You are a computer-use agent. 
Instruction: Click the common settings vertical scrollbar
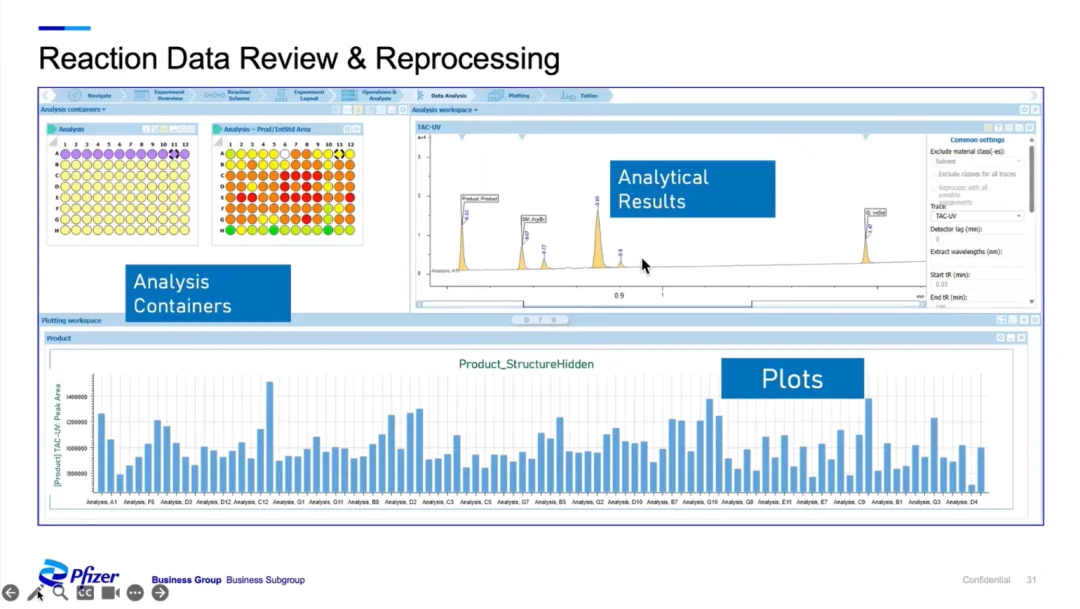tap(1032, 179)
